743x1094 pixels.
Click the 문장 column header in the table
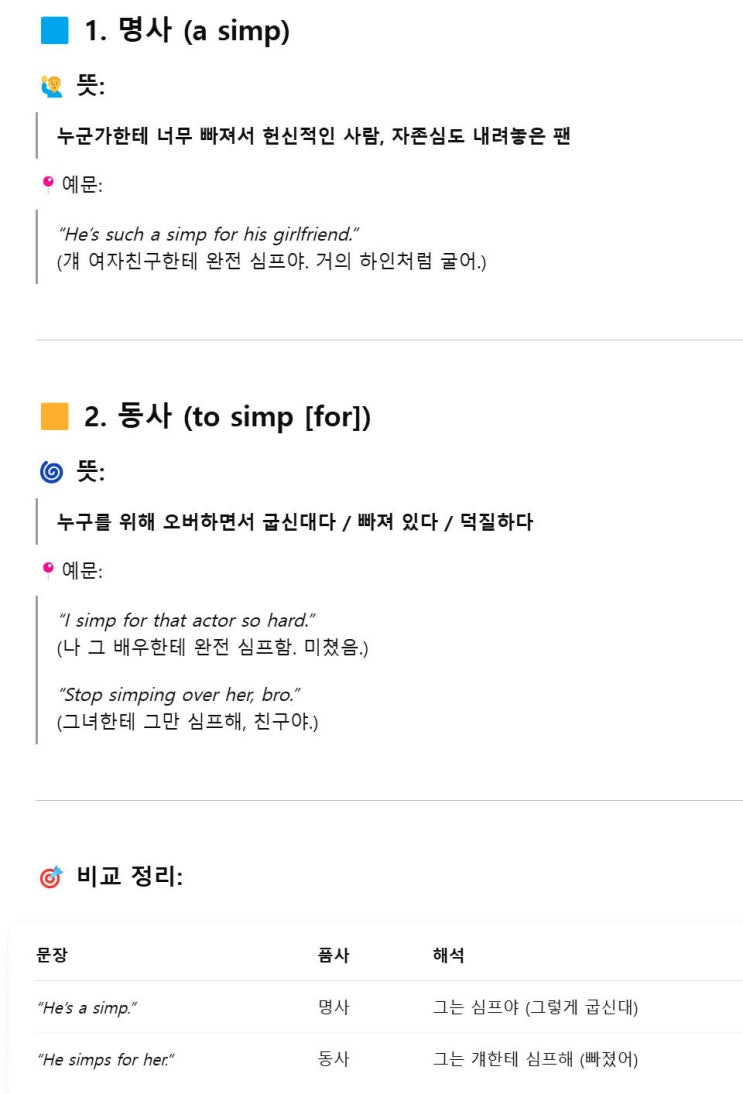[x=52, y=956]
